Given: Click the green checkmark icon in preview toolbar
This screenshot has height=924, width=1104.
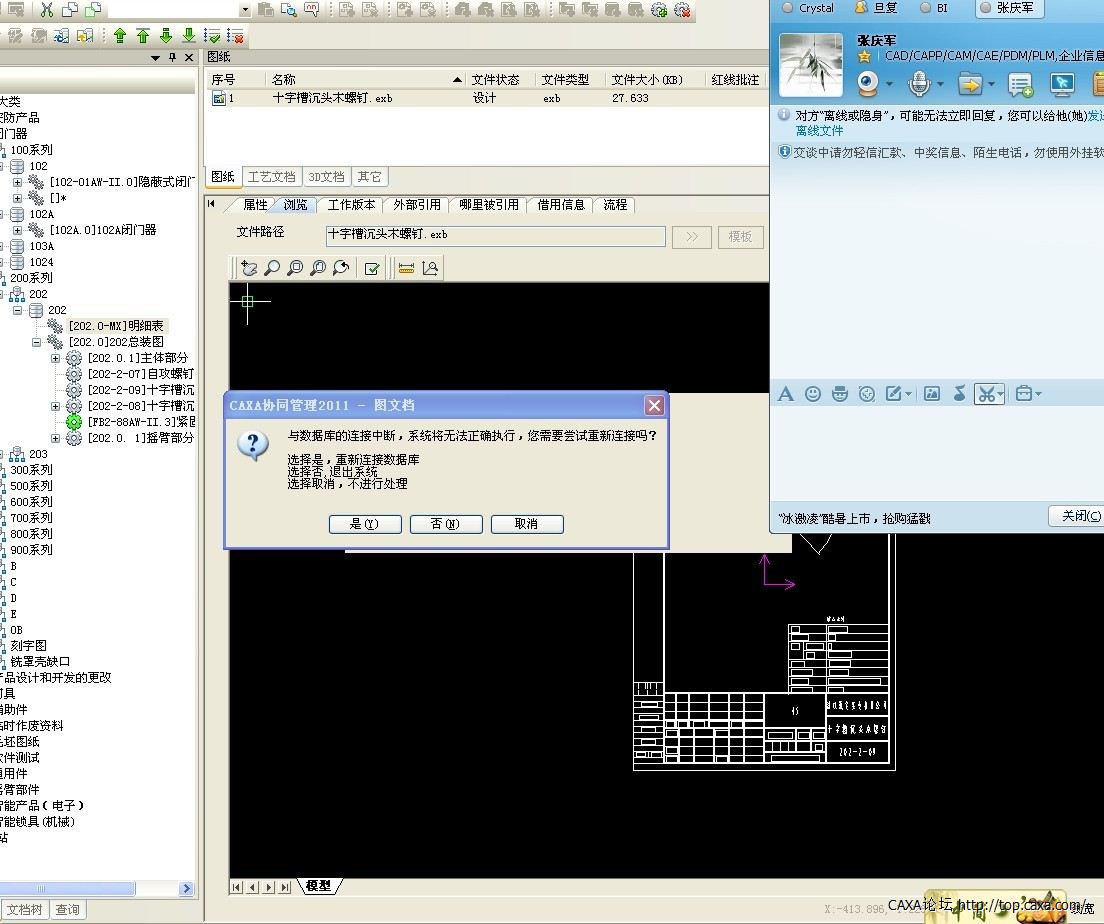Looking at the screenshot, I should tap(372, 268).
